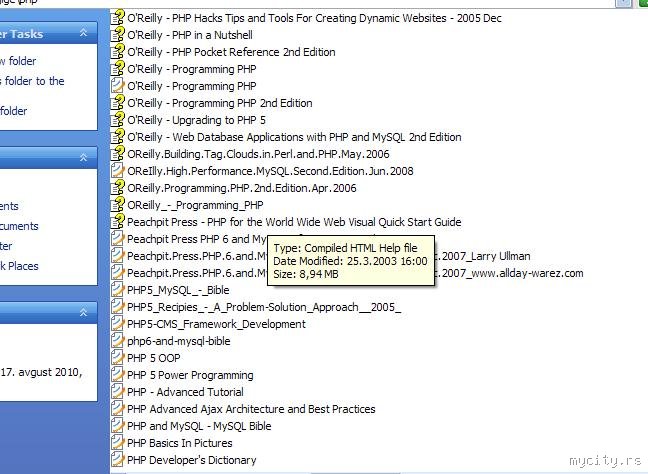Select 'OReilly.Building.Tag.Clouds.in.Perl.and.PHP.May.2006' name
The height and width of the screenshot is (474, 648).
(x=258, y=154)
